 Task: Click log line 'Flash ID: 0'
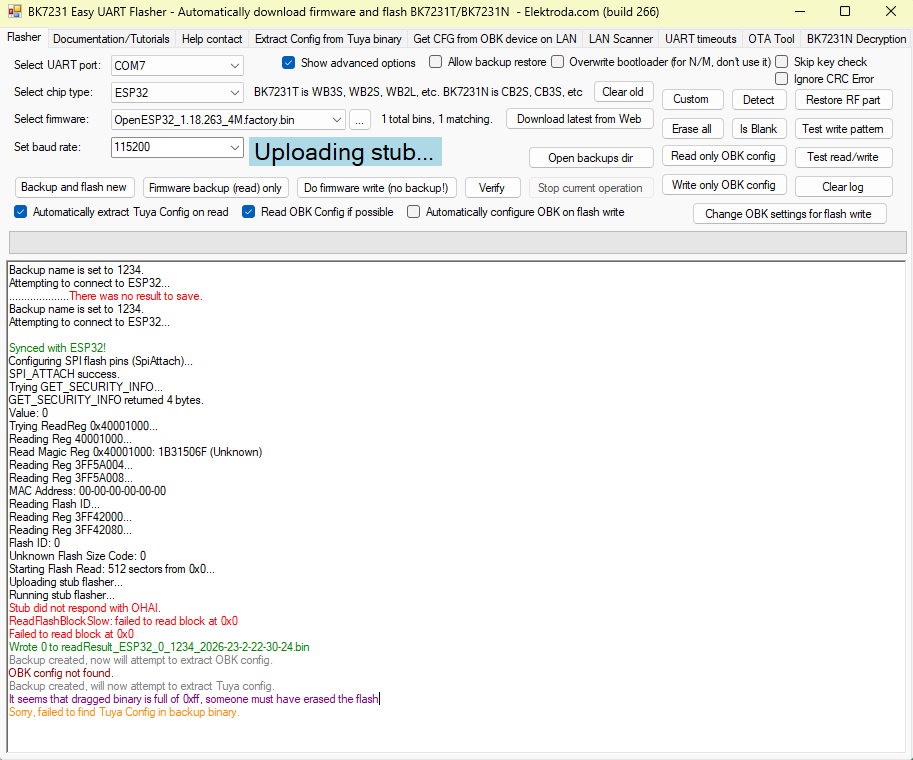coord(34,543)
